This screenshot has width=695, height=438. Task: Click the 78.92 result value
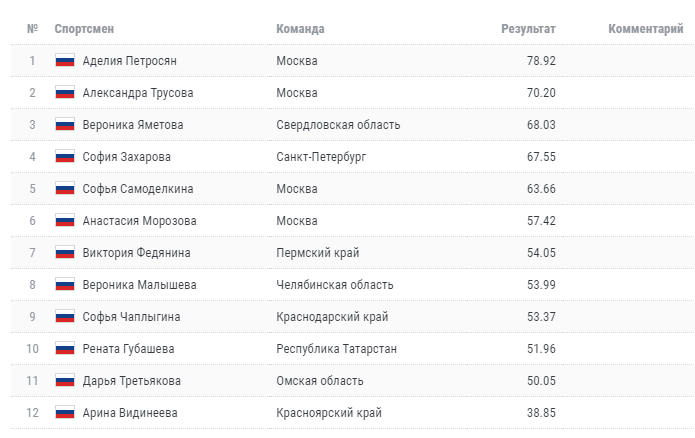point(541,61)
